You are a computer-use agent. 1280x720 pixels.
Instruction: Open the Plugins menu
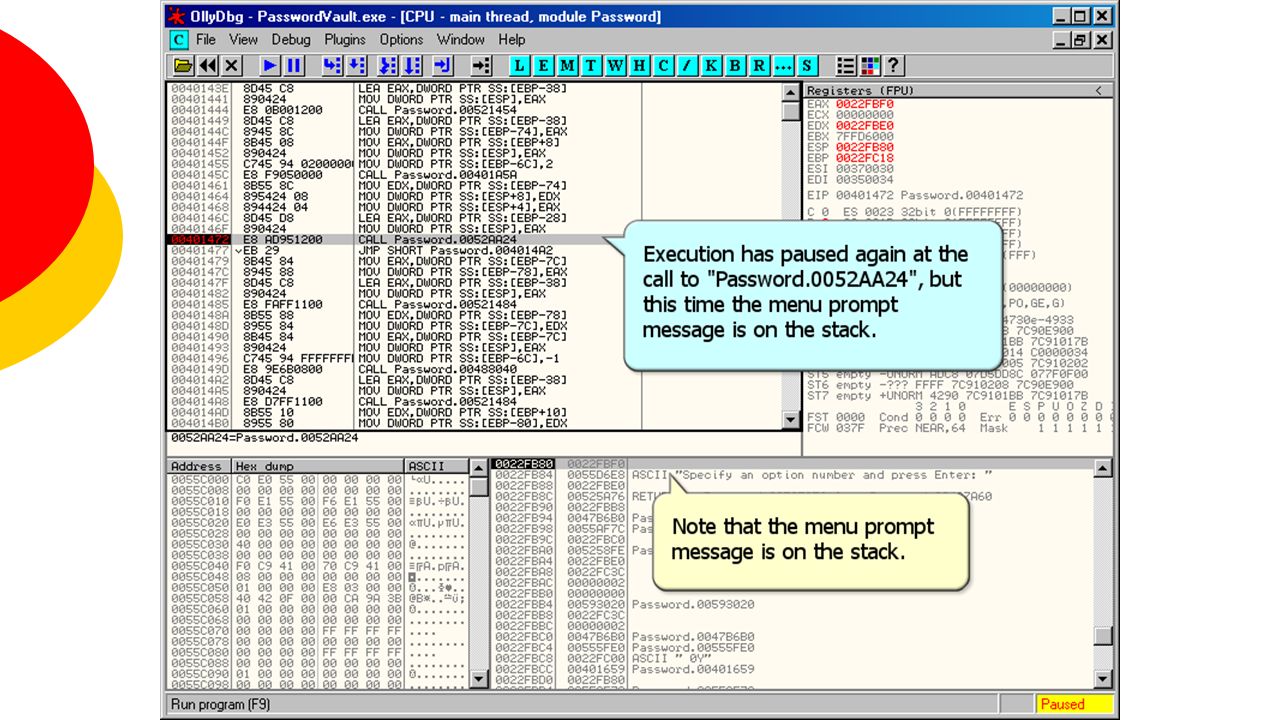pos(345,40)
